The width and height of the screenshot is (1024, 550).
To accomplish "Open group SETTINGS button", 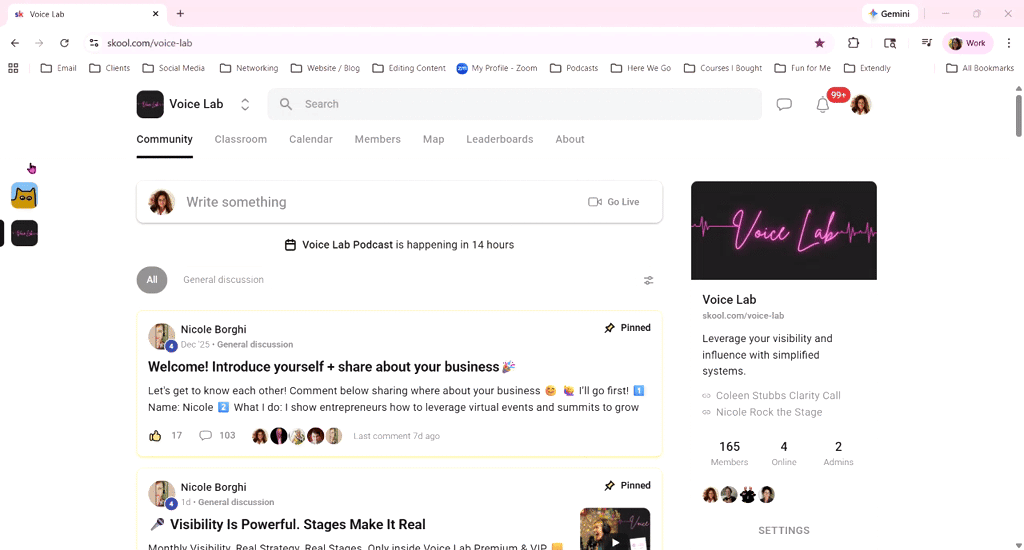I will [784, 530].
